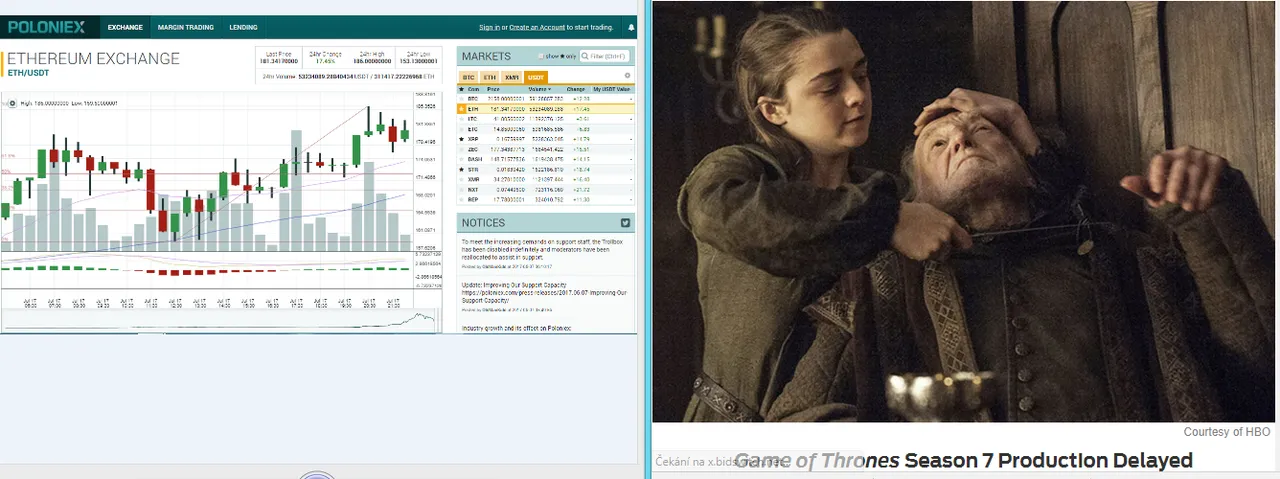1280x479 pixels.
Task: Click the 'Courtesy of HBO' caption
Action: point(1227,432)
